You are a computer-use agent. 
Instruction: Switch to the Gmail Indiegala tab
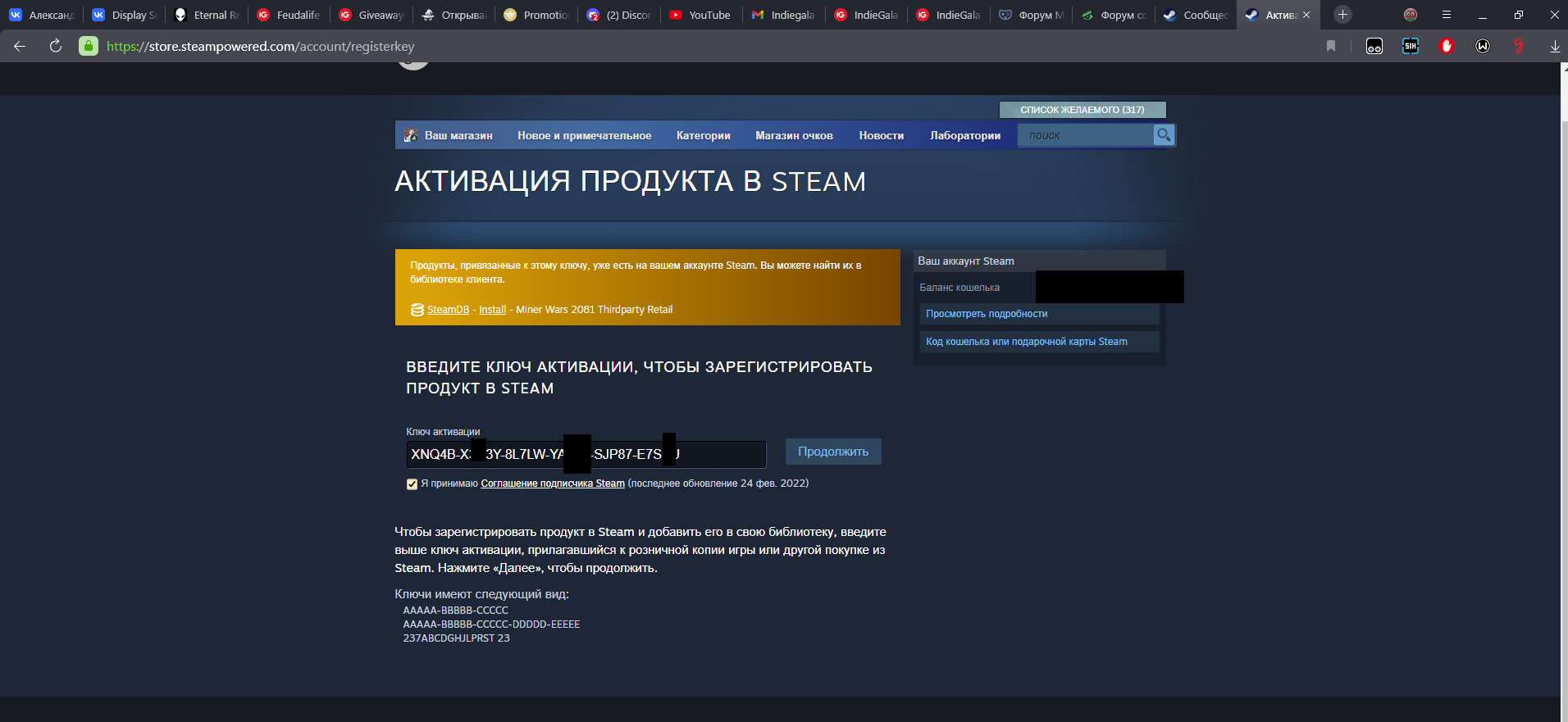(x=783, y=15)
